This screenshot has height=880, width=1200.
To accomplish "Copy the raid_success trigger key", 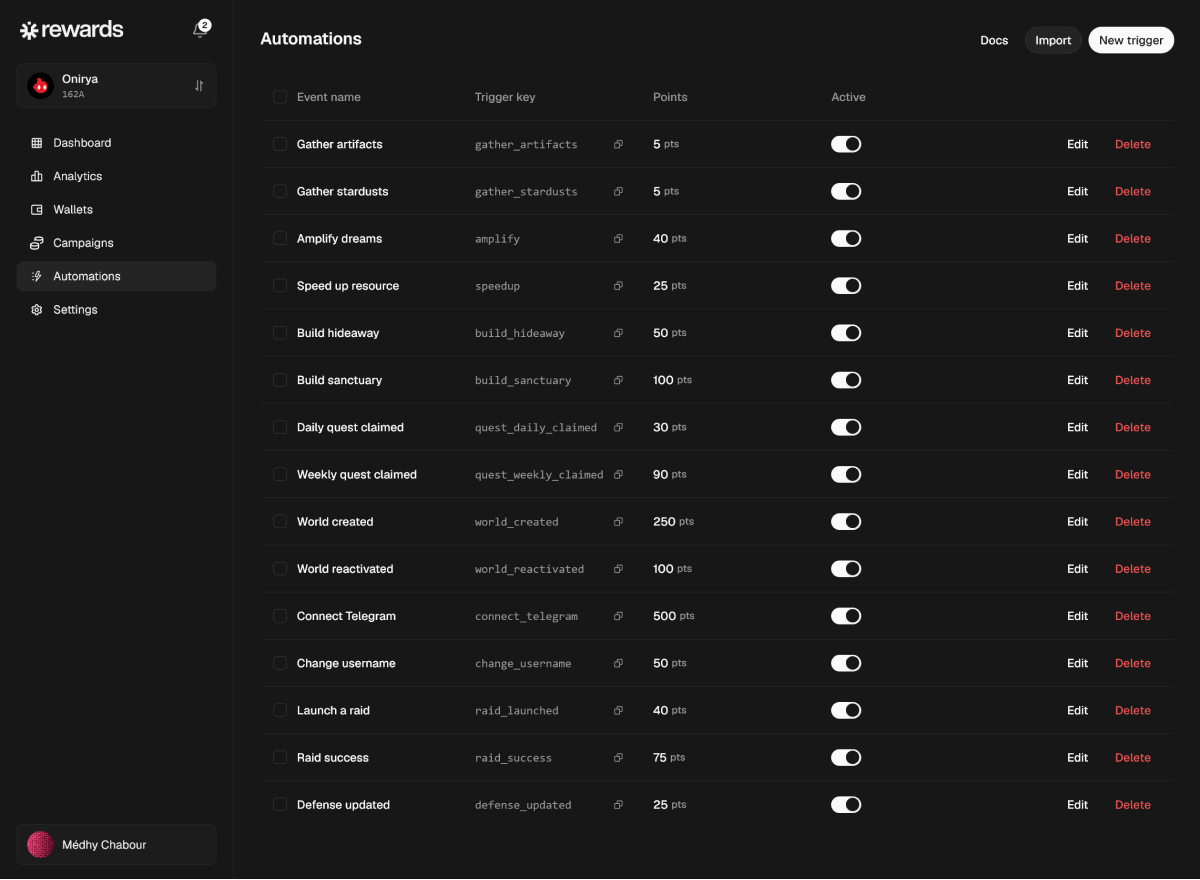I will tap(618, 758).
